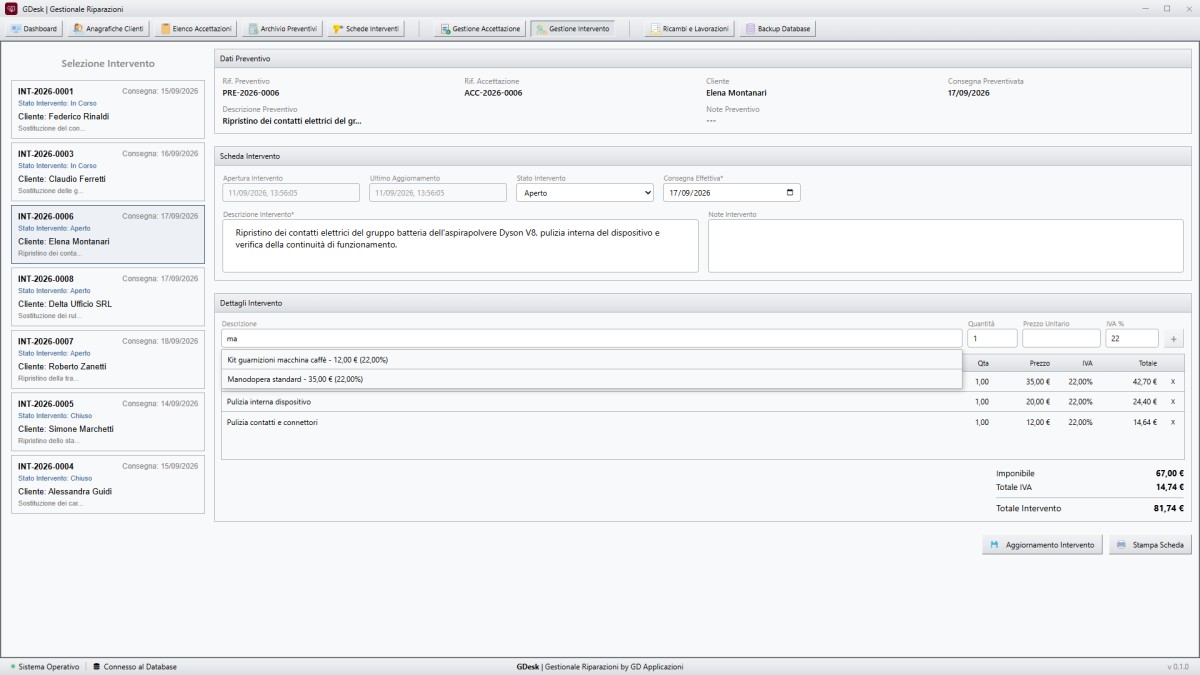This screenshot has height=675, width=1200.
Task: Go to Anagrafiche Clienti
Action: [110, 29]
